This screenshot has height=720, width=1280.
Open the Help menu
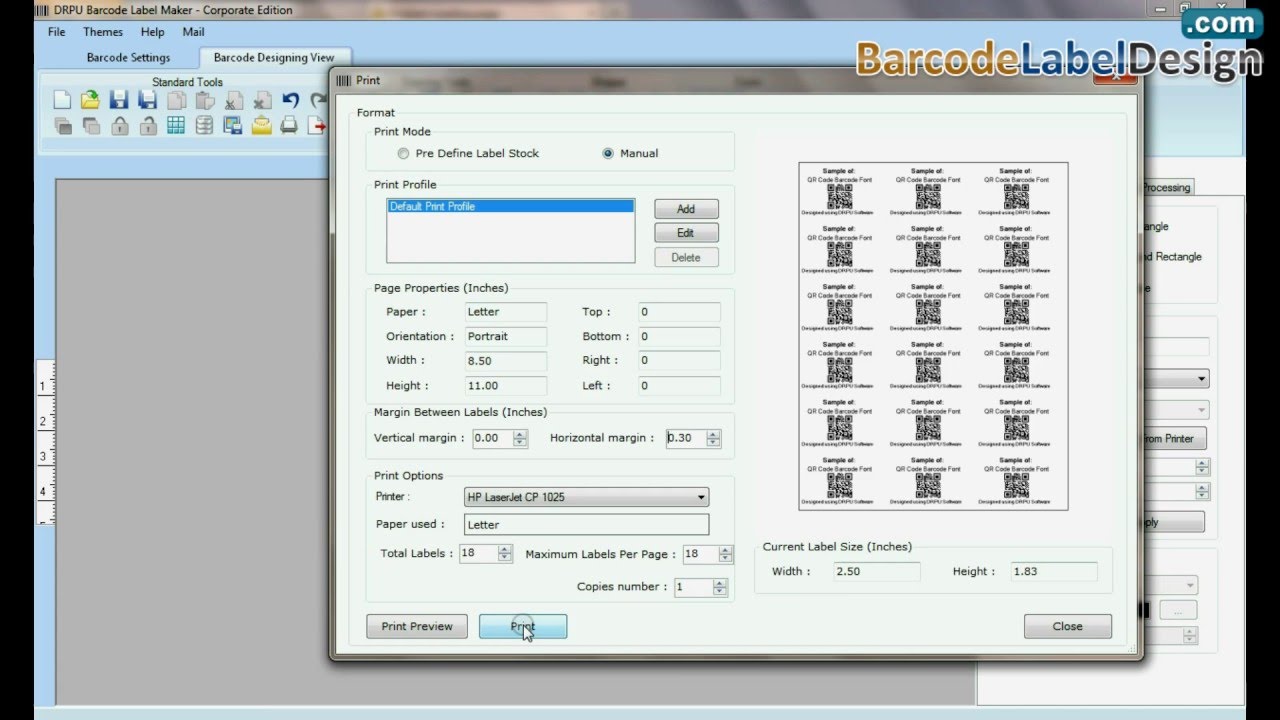pos(152,32)
